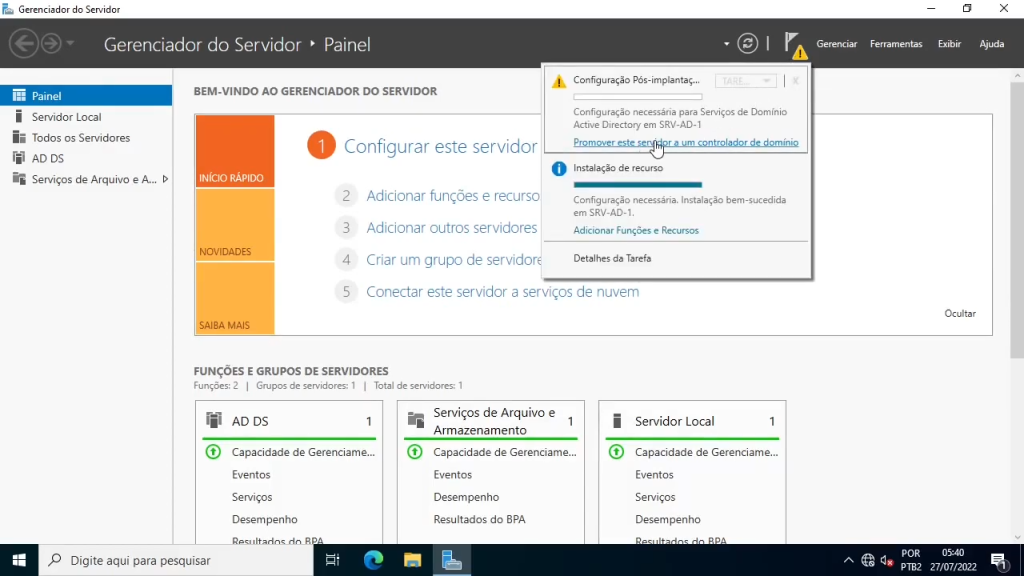Hide the welcome panel with Ocultar

click(x=960, y=313)
